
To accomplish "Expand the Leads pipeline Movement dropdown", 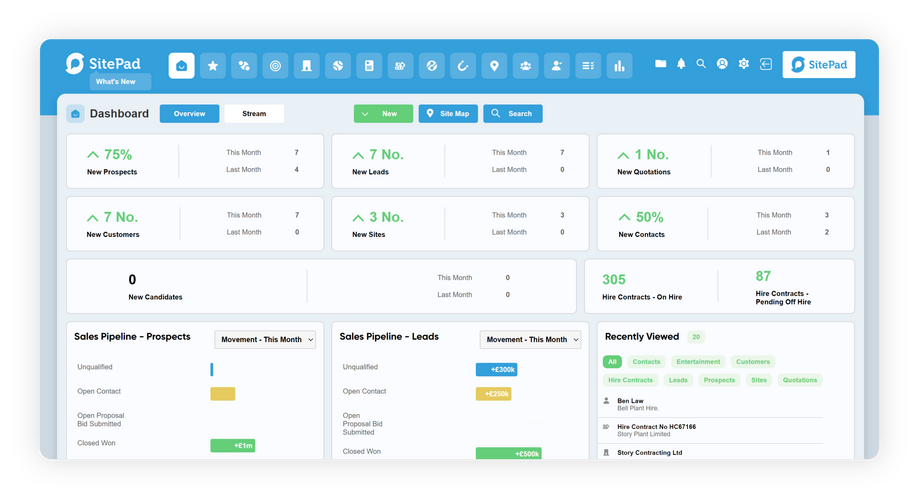I will point(530,340).
